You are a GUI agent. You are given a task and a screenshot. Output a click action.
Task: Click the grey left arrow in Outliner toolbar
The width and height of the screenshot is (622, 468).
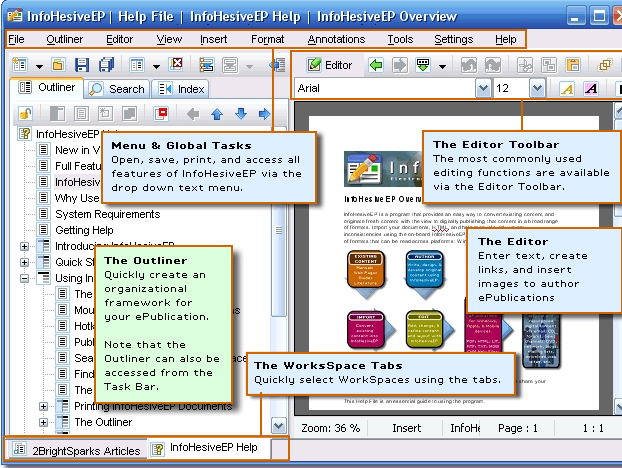coord(193,114)
